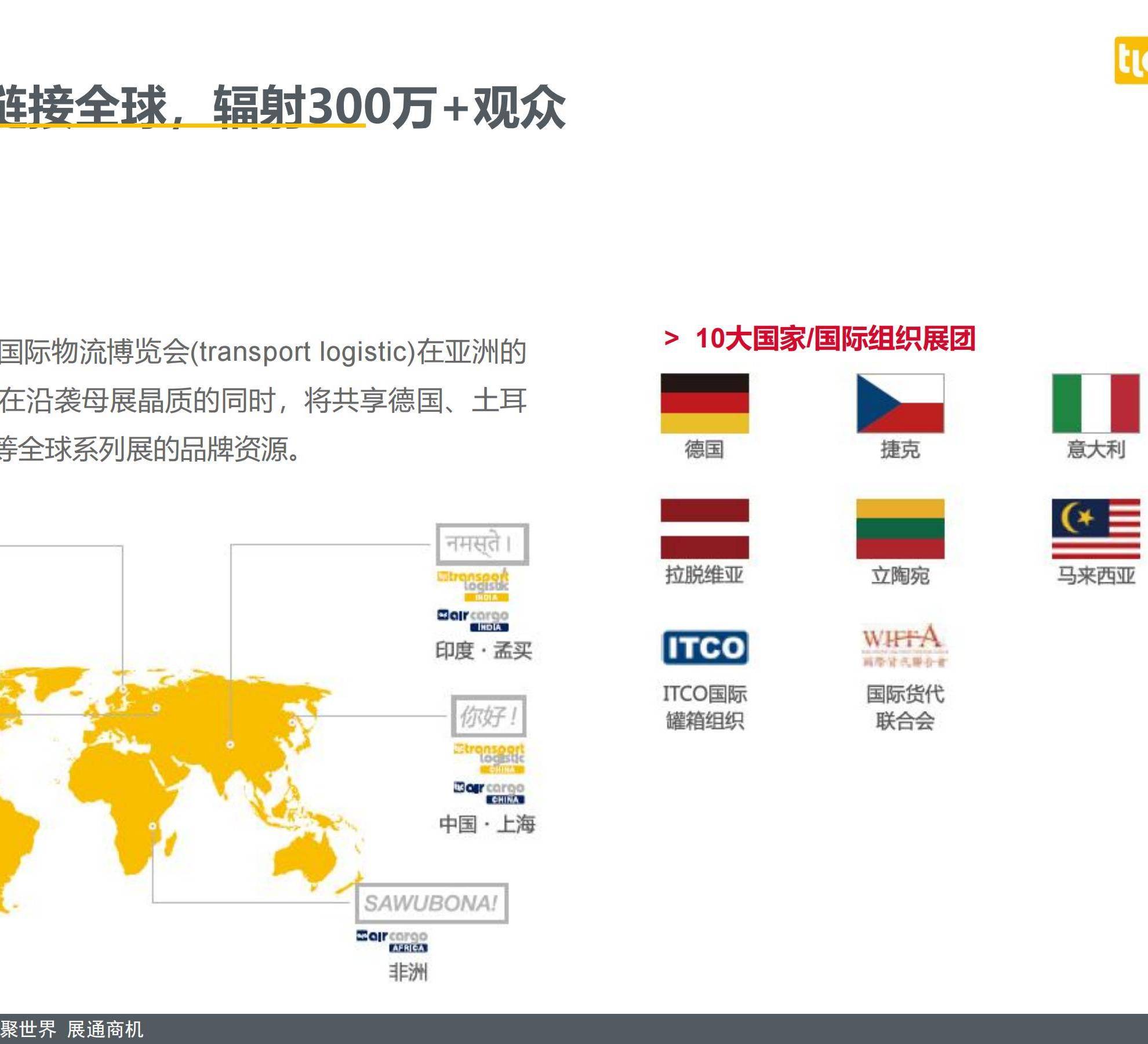Click the ITCO logo
The height and width of the screenshot is (1044, 1148).
[705, 647]
